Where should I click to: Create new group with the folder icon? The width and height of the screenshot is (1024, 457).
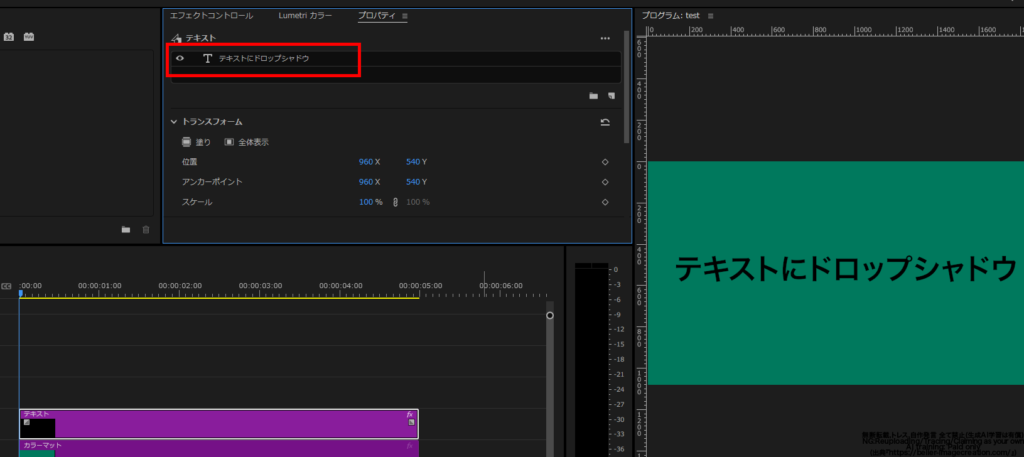[594, 96]
